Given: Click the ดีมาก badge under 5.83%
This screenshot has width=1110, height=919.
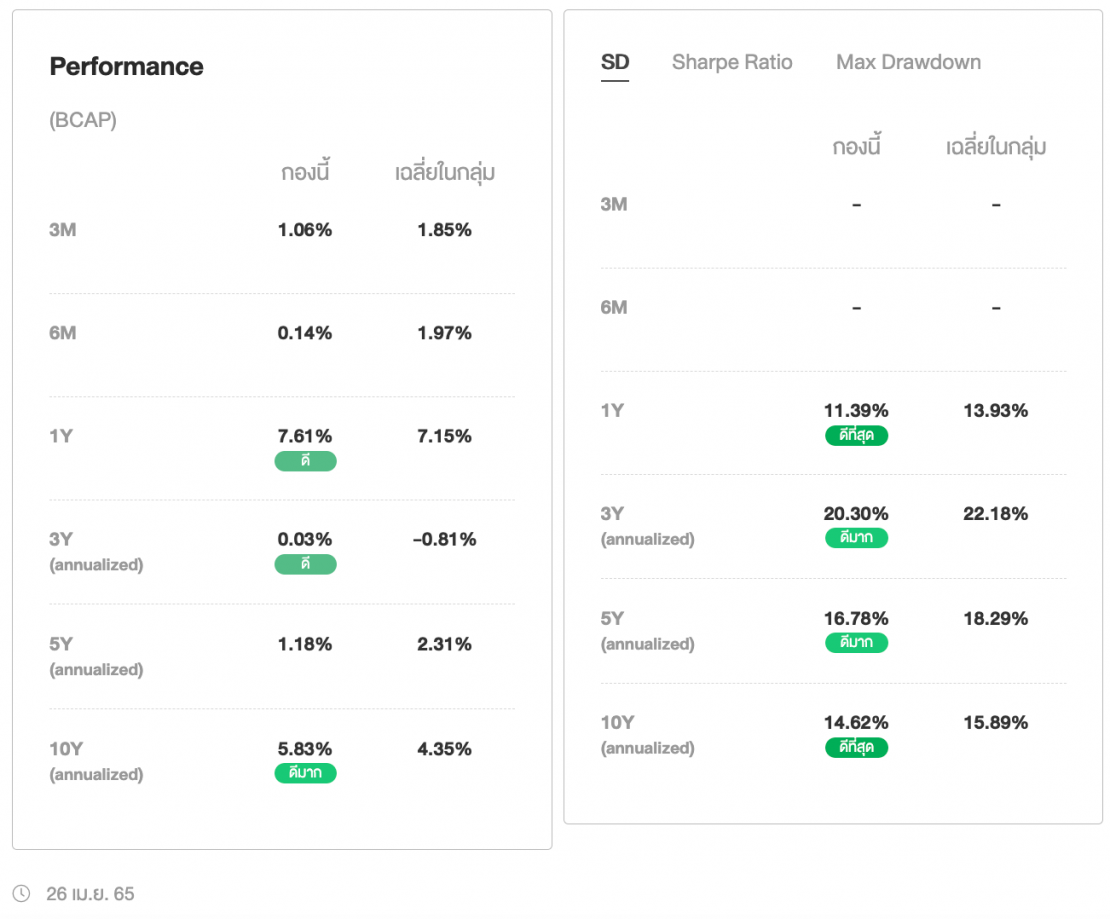Looking at the screenshot, I should click(305, 773).
